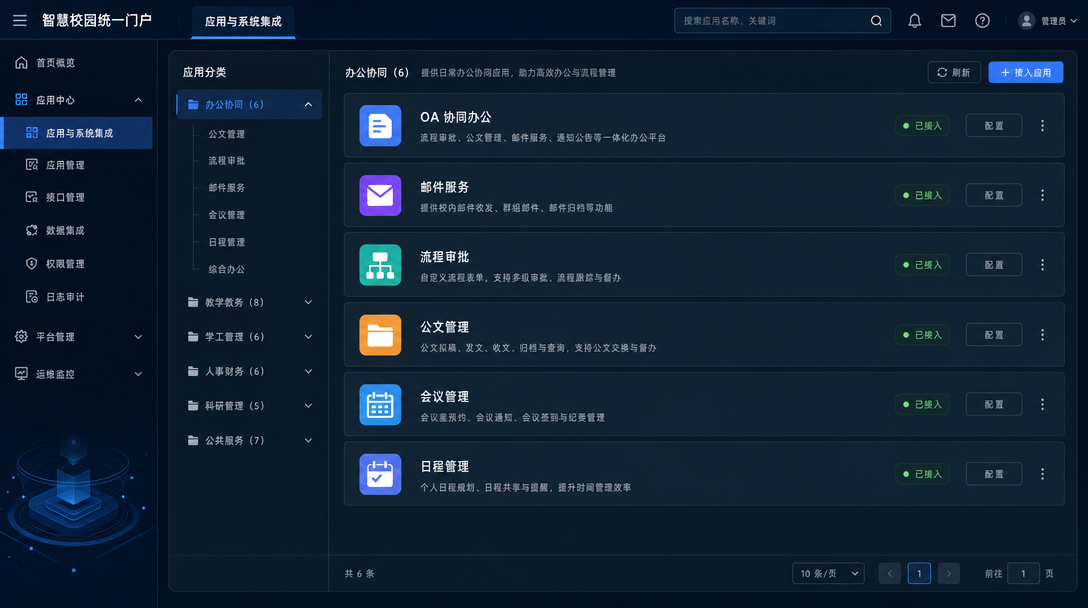Open the 日程管理 checked calendar icon
The image size is (1088, 608).
click(x=380, y=474)
